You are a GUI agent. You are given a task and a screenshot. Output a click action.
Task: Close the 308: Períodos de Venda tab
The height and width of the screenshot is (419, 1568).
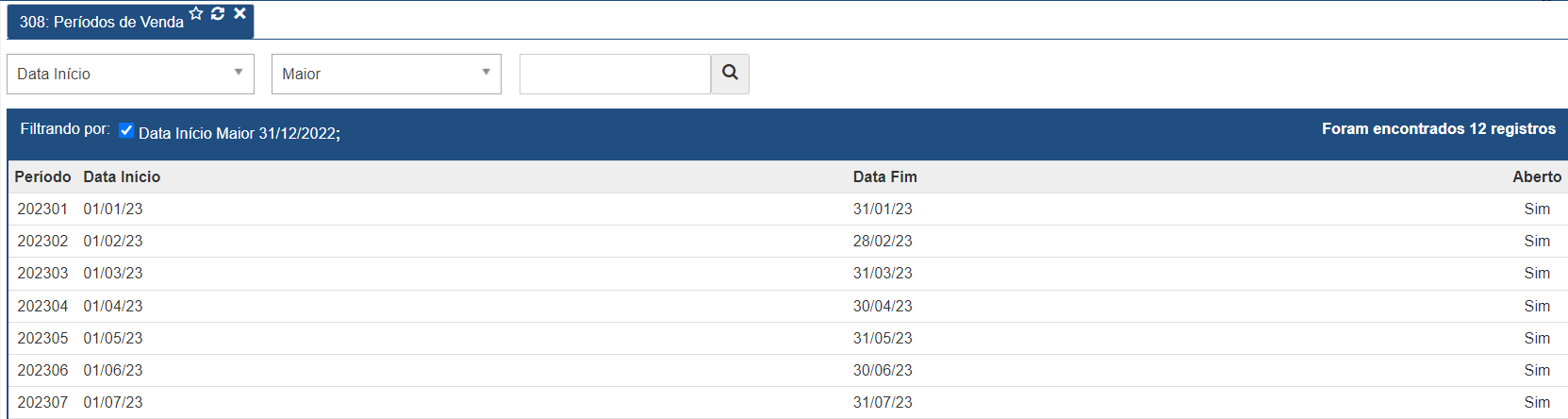point(239,13)
